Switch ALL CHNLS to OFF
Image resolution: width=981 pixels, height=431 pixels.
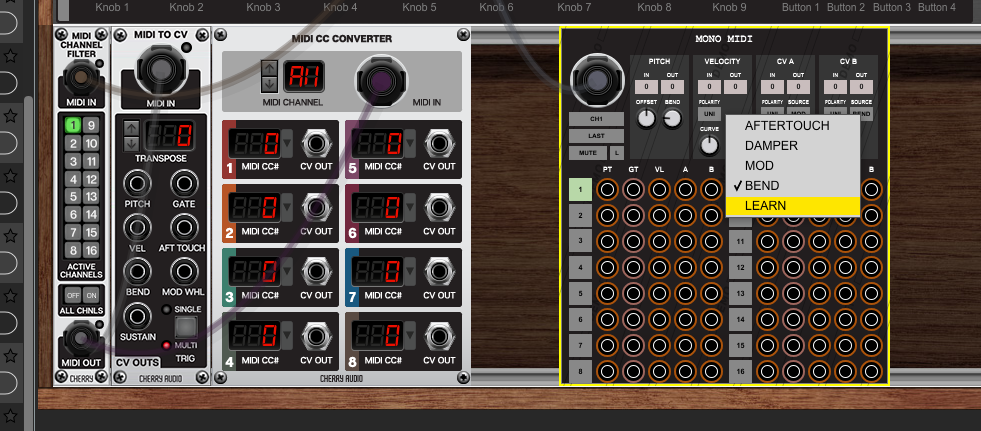pos(73,295)
